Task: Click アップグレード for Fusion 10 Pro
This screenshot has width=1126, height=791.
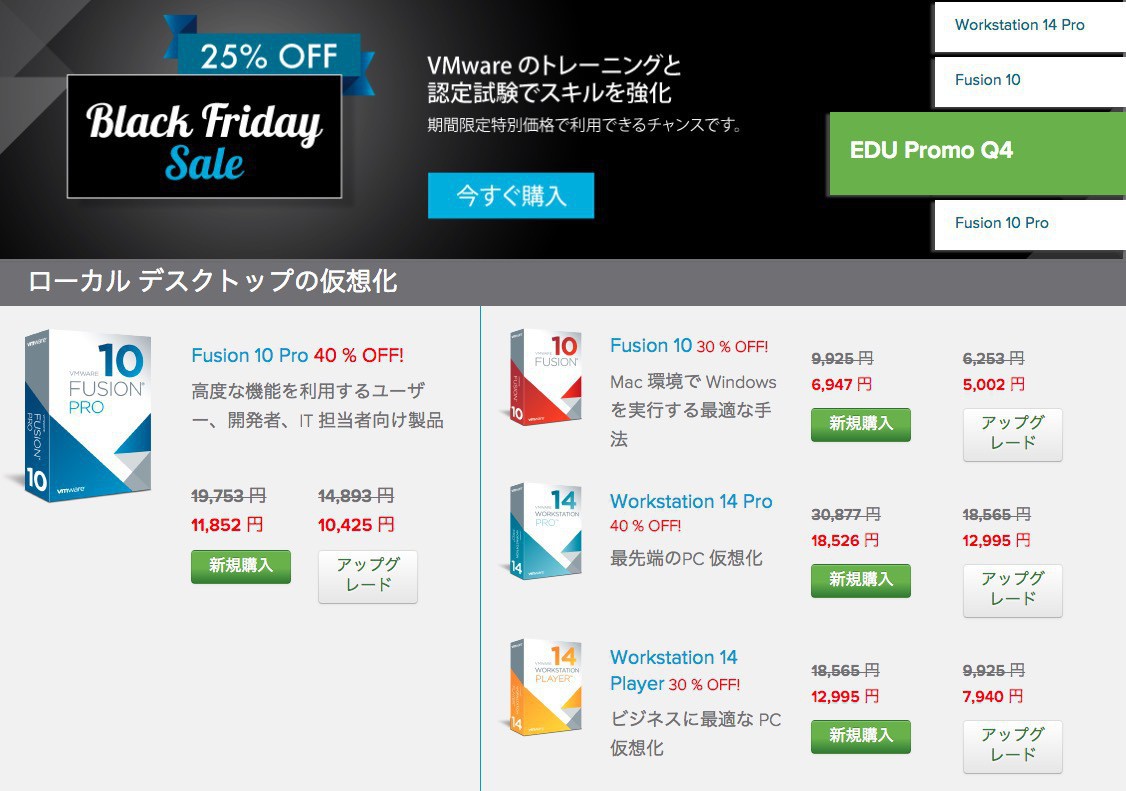Action: coord(368,576)
